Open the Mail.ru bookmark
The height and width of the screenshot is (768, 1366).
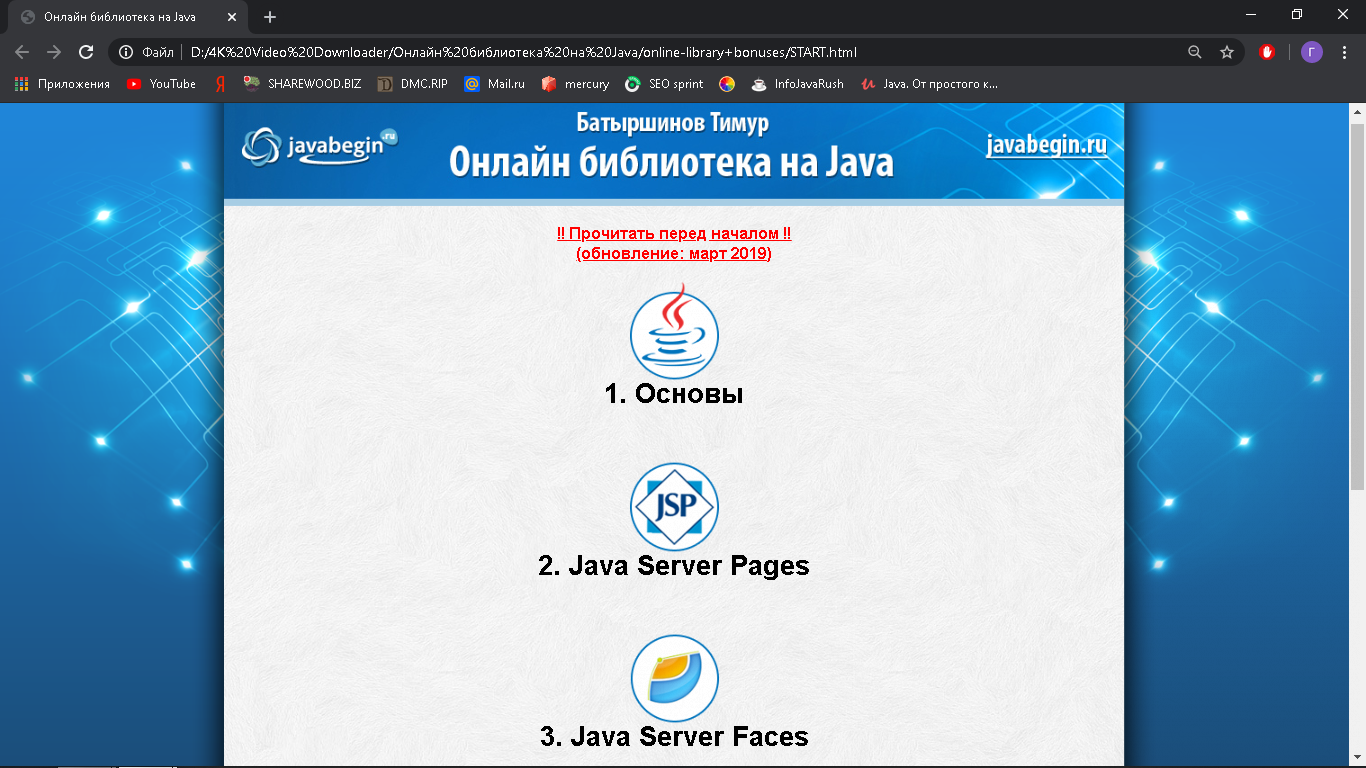tap(495, 84)
